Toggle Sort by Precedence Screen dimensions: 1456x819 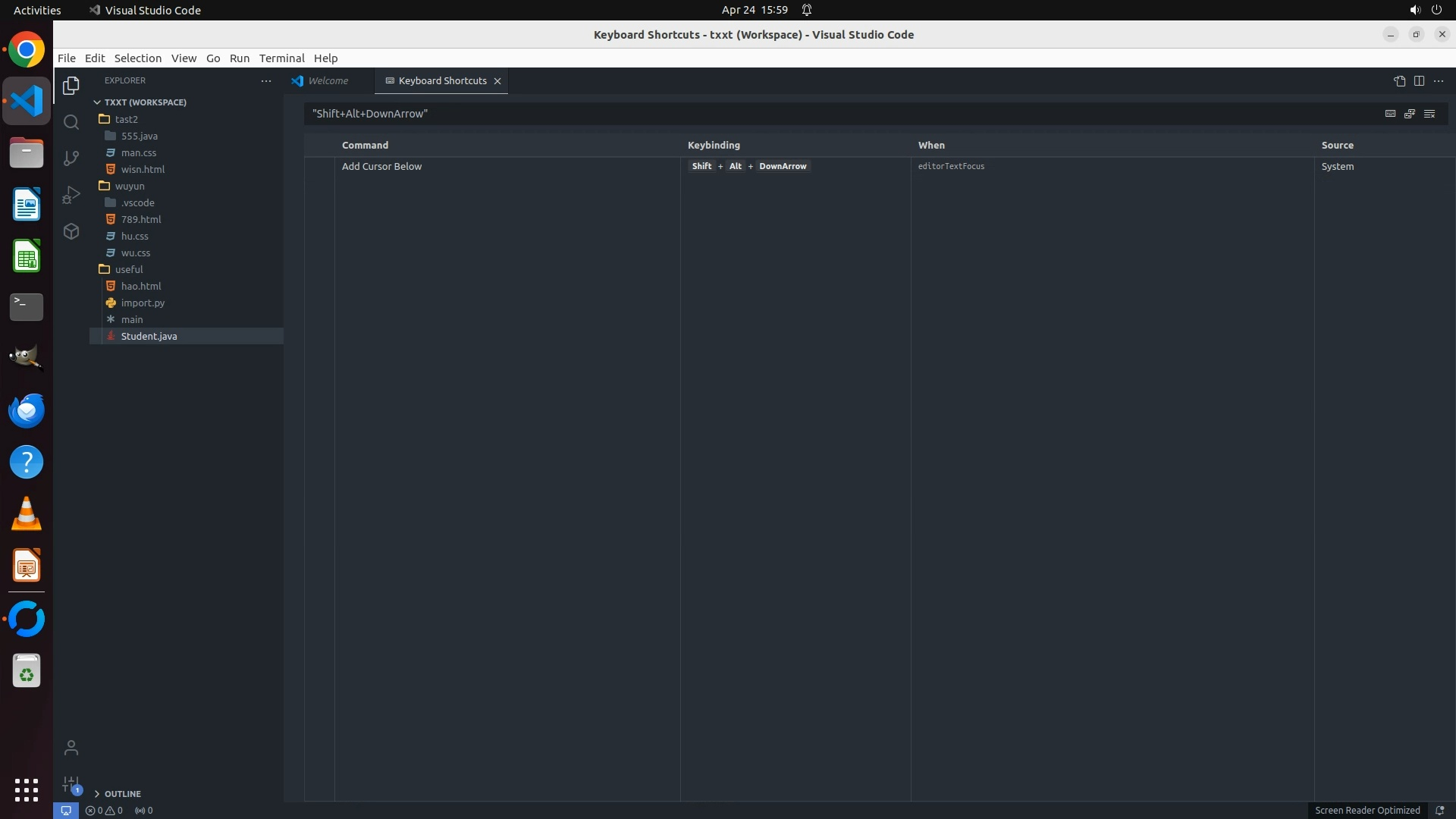pos(1410,114)
